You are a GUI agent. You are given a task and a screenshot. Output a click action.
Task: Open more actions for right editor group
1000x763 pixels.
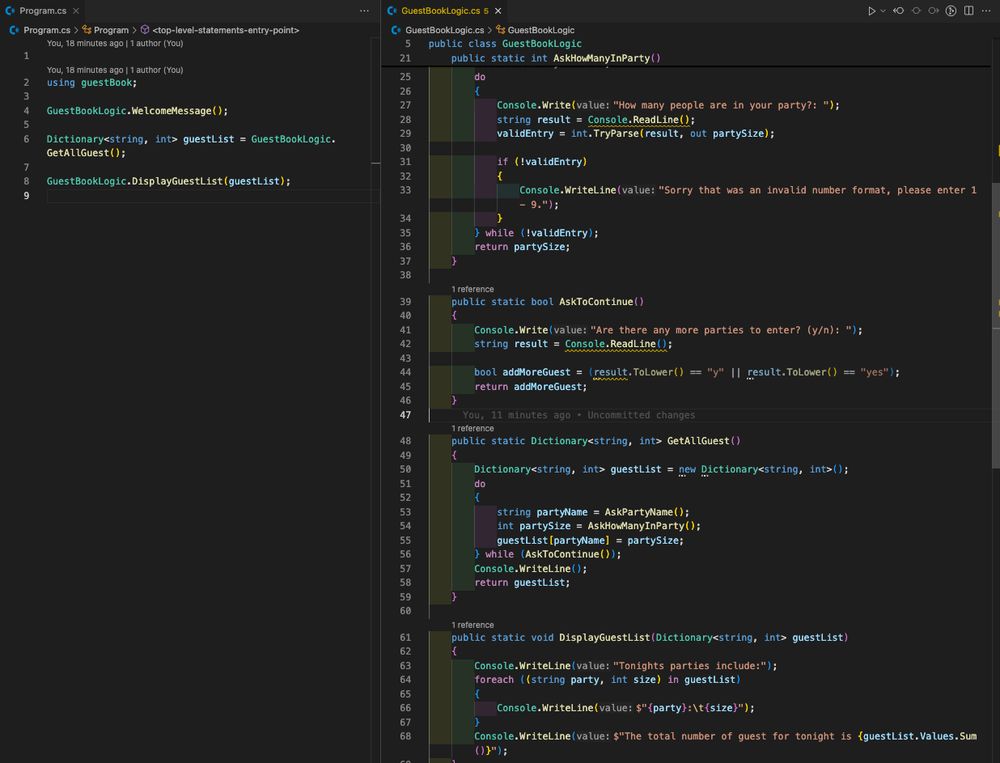coord(986,11)
